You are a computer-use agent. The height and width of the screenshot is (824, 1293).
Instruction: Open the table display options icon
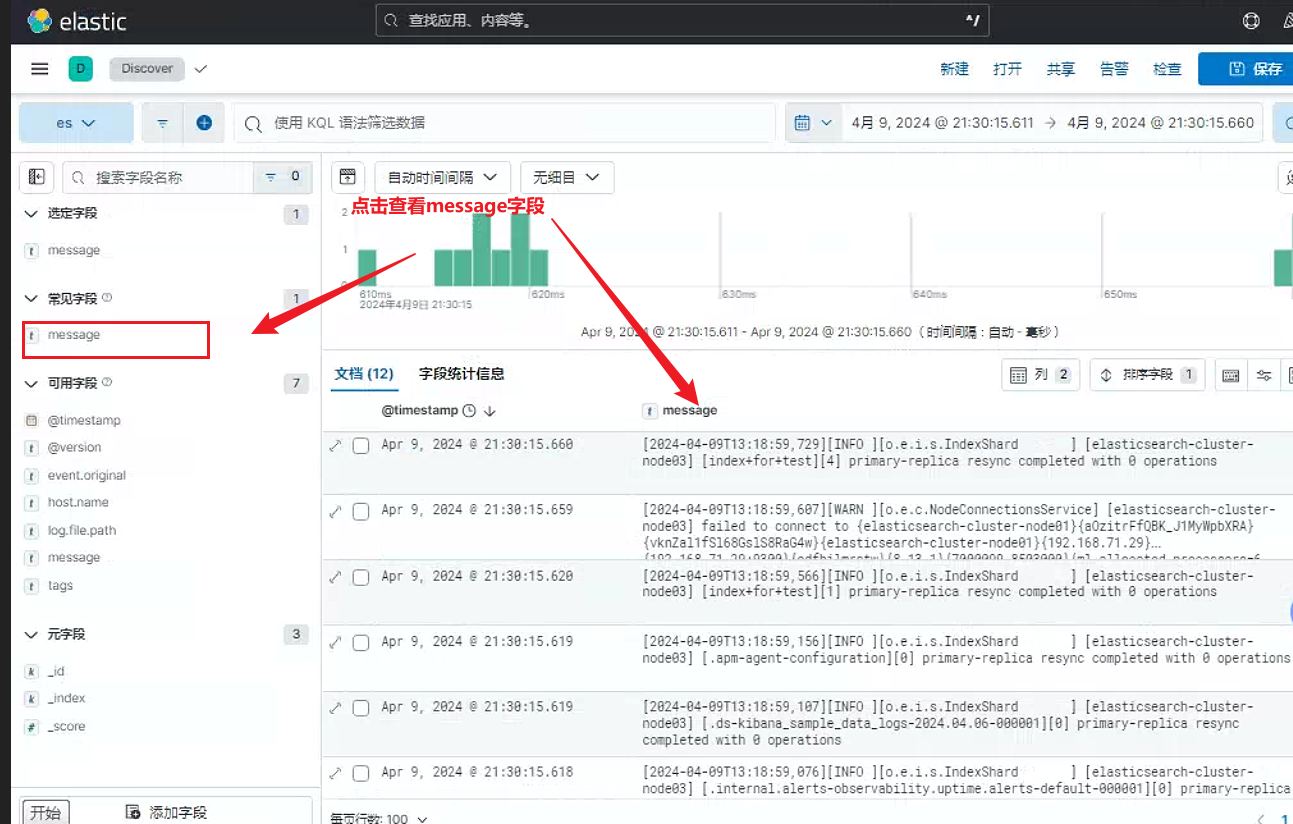pos(1264,375)
